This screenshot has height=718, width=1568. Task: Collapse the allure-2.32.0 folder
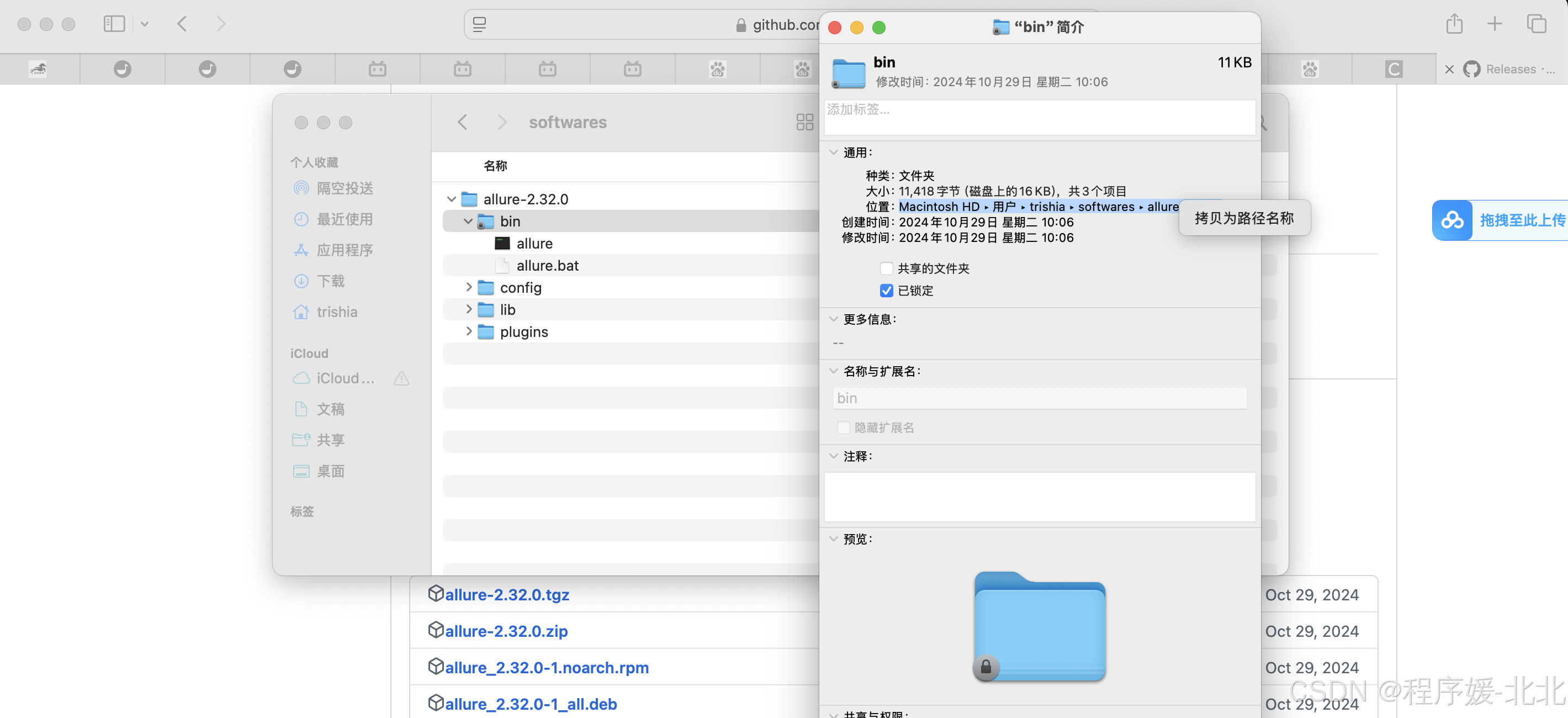(451, 199)
